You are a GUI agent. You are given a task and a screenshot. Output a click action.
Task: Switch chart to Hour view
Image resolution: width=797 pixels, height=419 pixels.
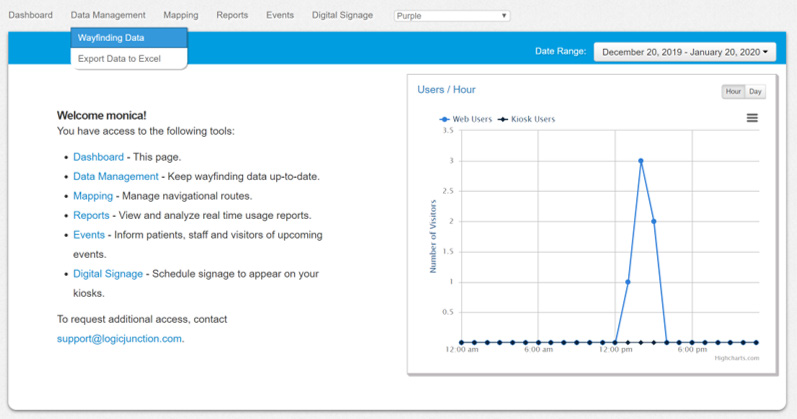click(x=733, y=92)
